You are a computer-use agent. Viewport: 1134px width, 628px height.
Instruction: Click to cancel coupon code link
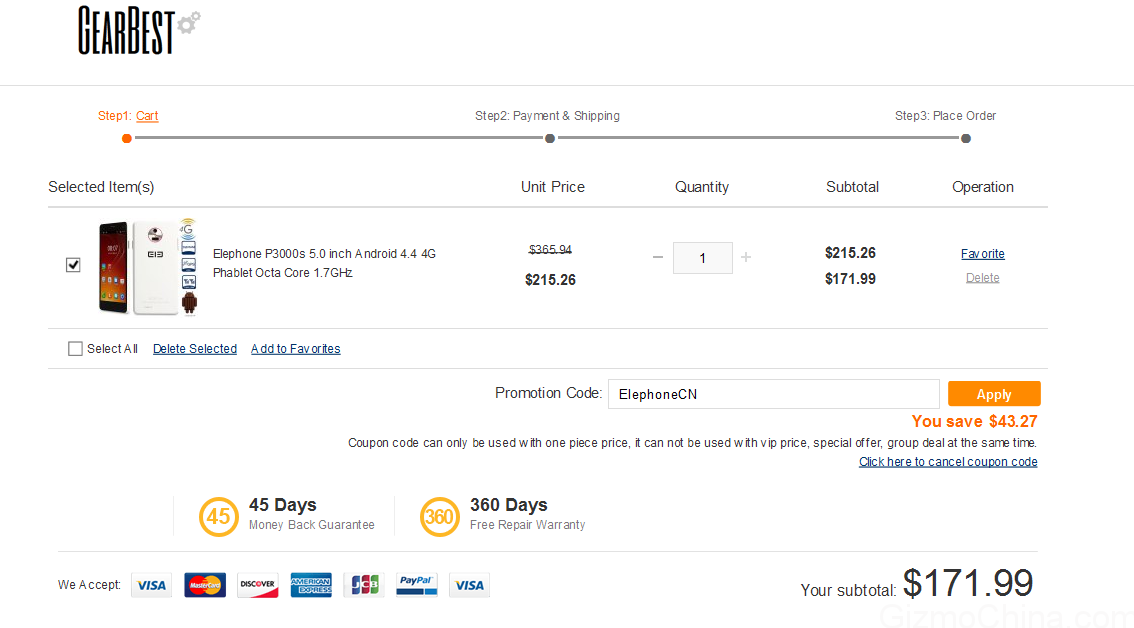coord(948,462)
